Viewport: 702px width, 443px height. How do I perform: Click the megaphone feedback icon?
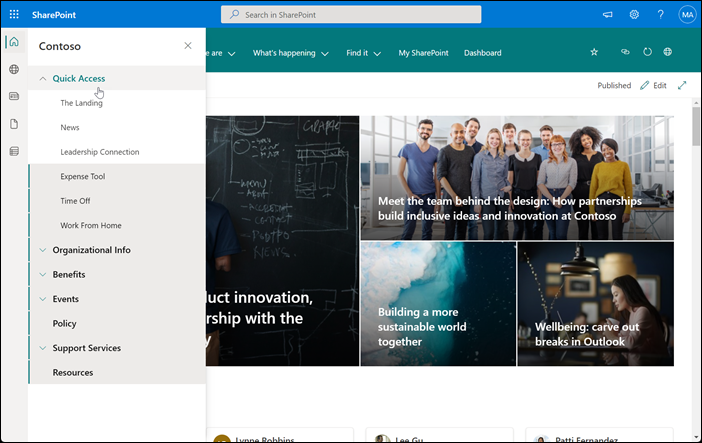point(608,14)
